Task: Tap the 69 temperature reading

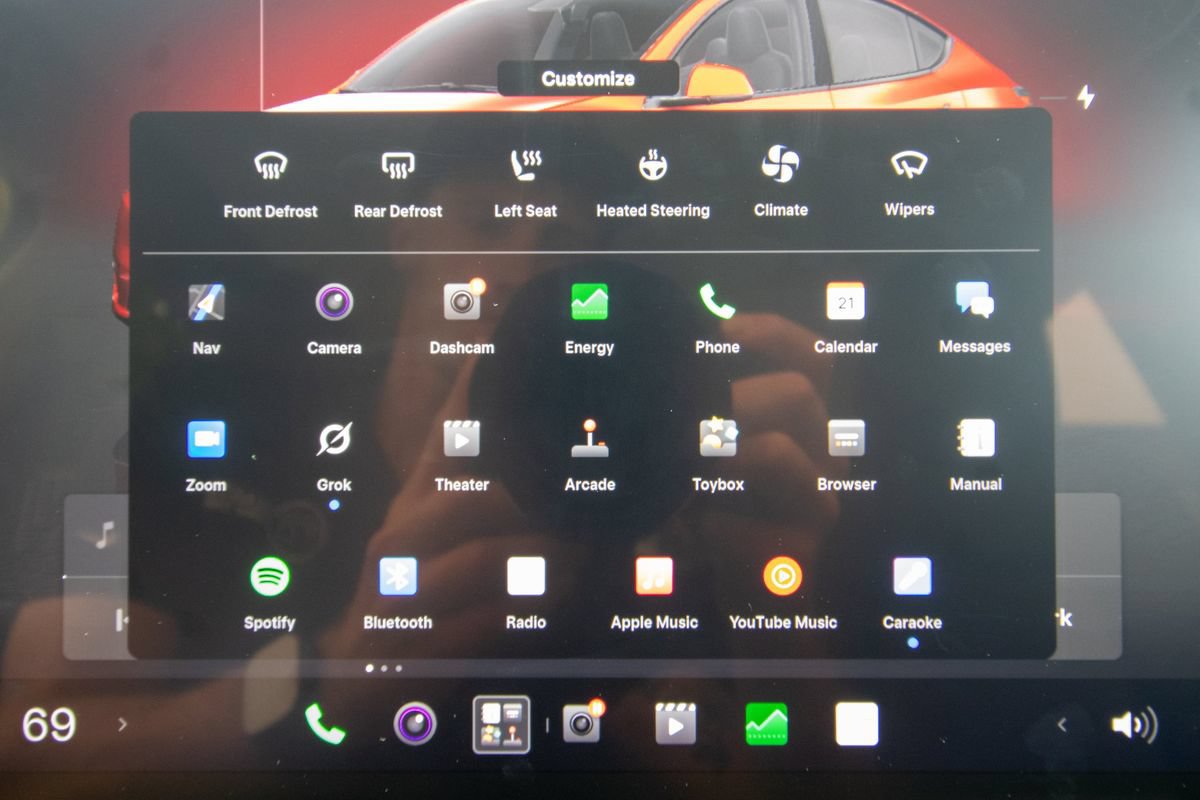Action: coord(49,725)
